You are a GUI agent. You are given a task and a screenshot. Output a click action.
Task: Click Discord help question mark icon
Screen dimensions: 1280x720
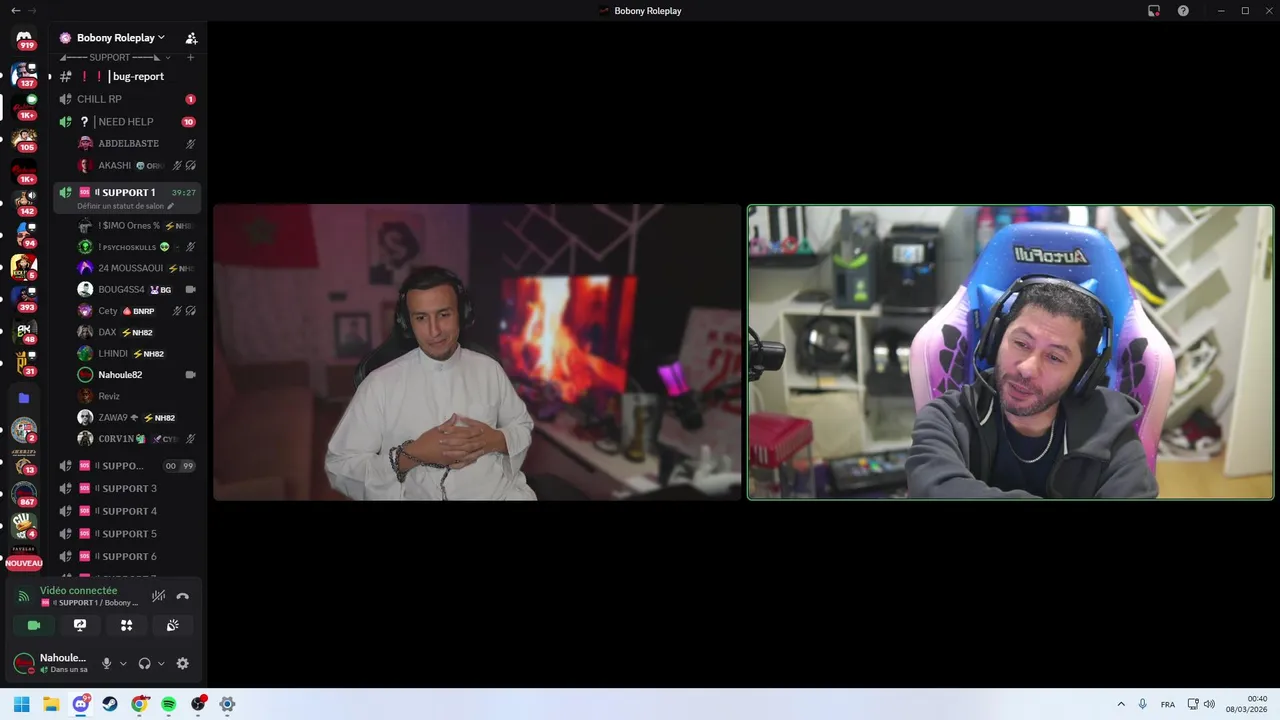click(1183, 11)
